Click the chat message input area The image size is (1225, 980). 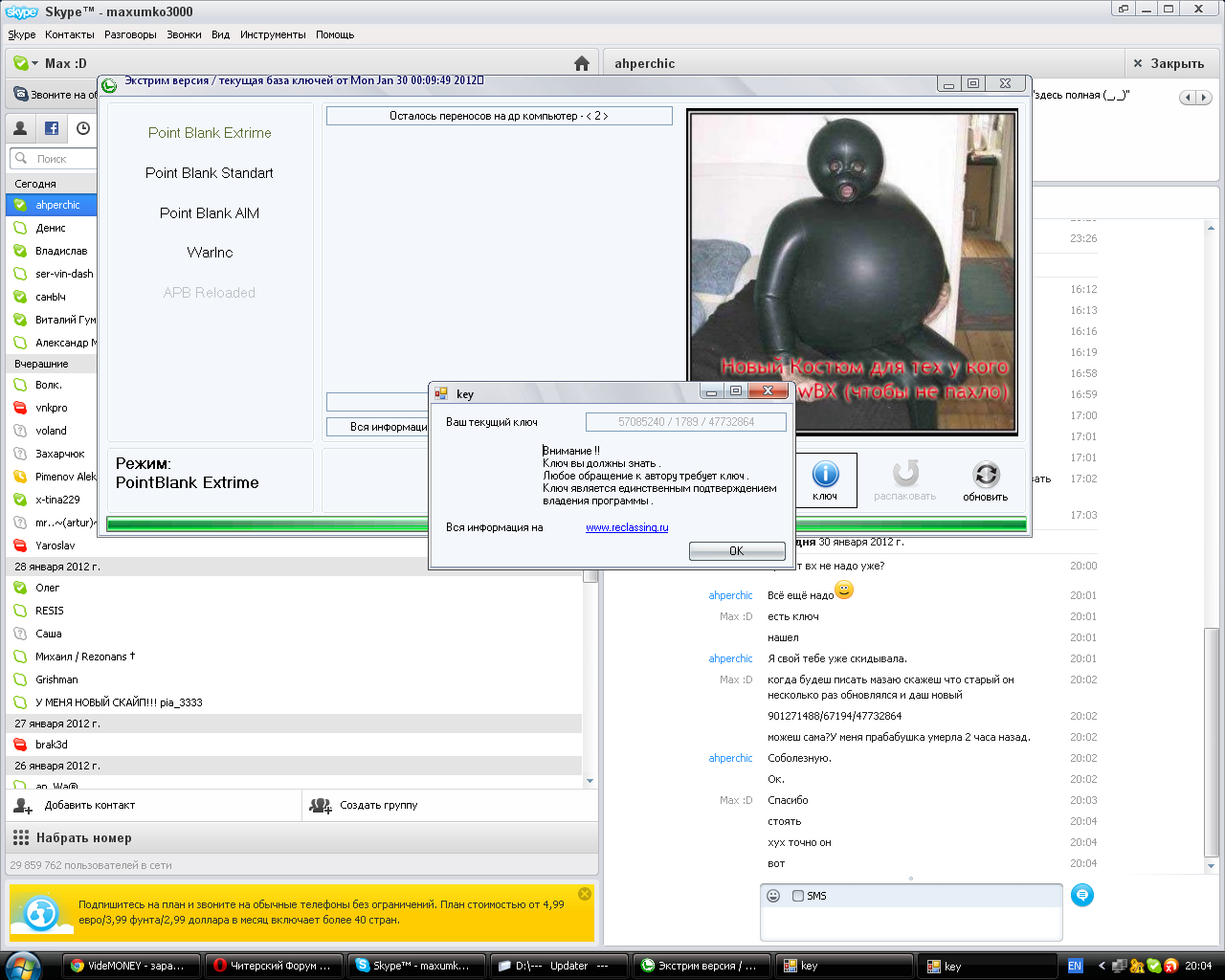tap(911, 924)
